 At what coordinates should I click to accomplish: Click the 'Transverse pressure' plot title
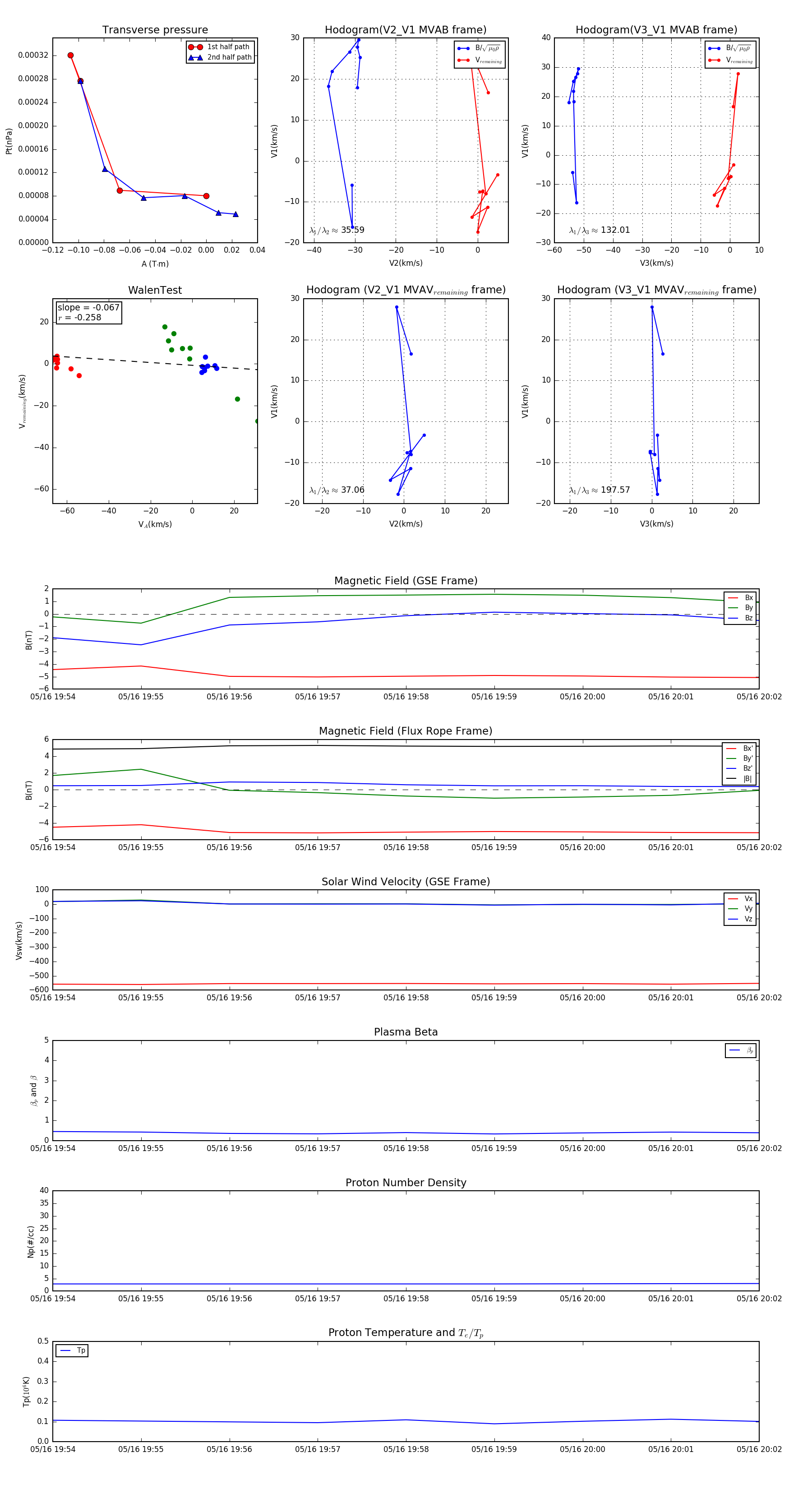[x=155, y=30]
